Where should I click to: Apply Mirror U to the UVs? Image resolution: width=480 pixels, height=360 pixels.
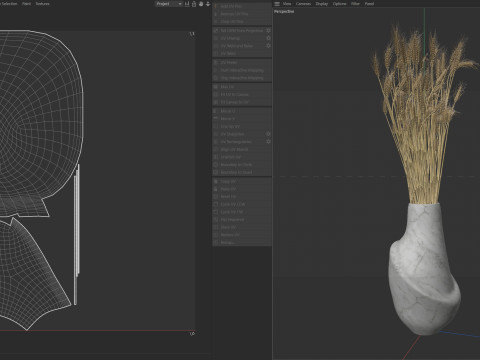(x=242, y=111)
